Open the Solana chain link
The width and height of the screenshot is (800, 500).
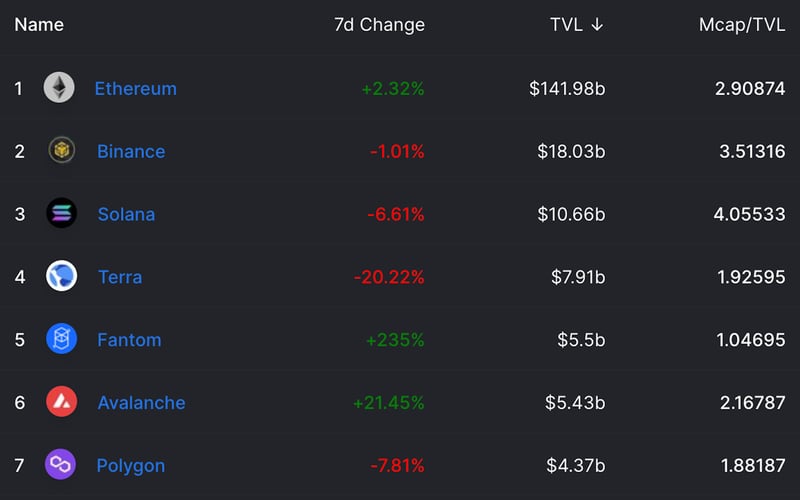pyautogui.click(x=126, y=214)
